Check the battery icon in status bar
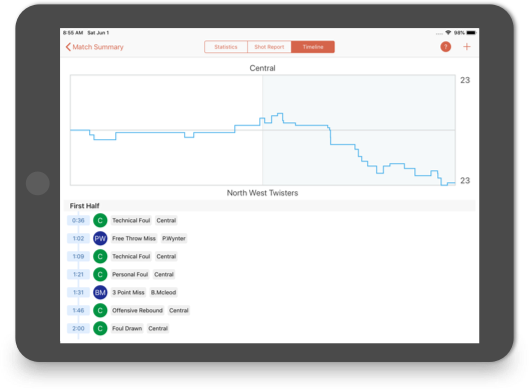Image resolution: width=529 pixels, height=389 pixels. pyautogui.click(x=471, y=33)
